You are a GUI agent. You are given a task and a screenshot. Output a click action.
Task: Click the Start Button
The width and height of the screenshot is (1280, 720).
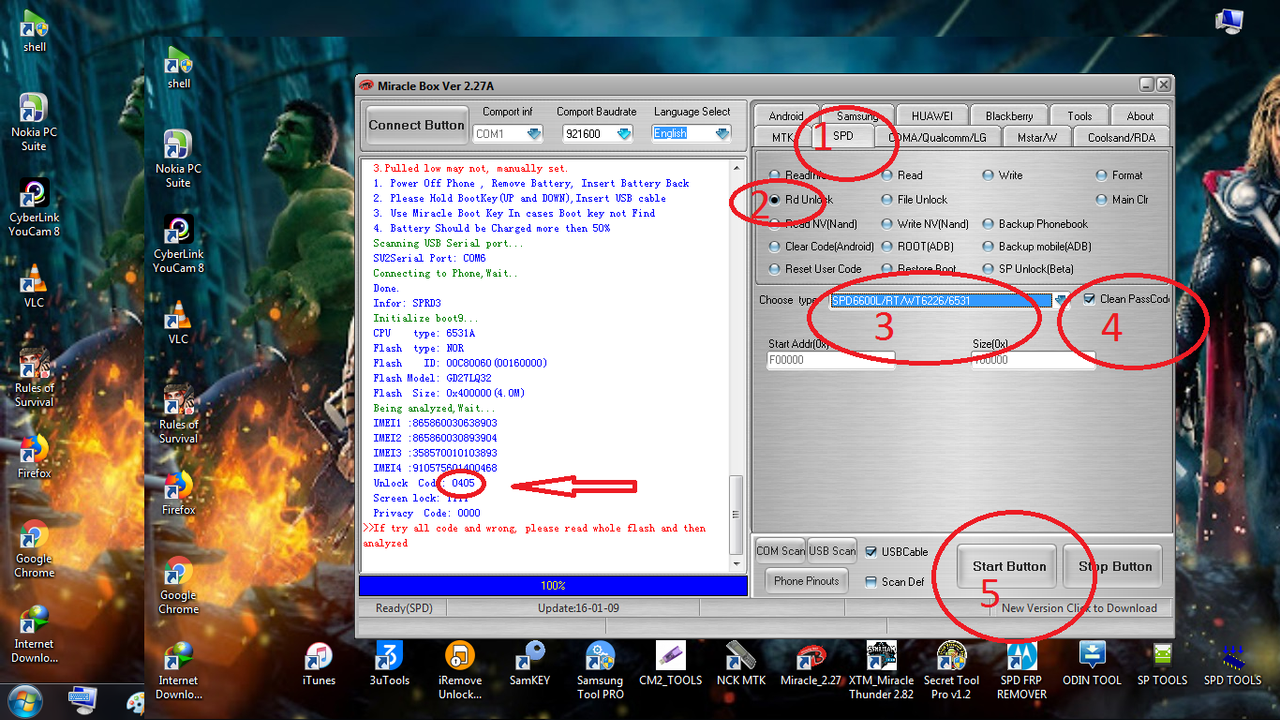click(1009, 566)
